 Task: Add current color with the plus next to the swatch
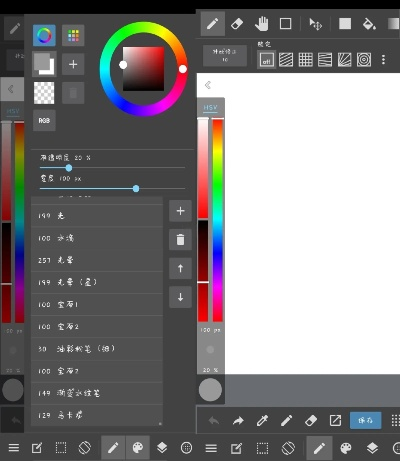pyautogui.click(x=73, y=64)
